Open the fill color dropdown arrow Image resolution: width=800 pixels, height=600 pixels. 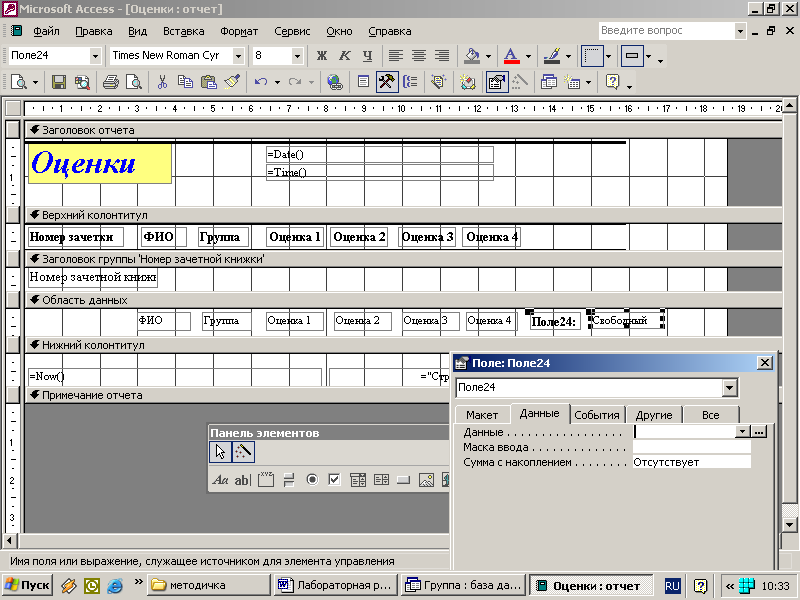[488, 56]
